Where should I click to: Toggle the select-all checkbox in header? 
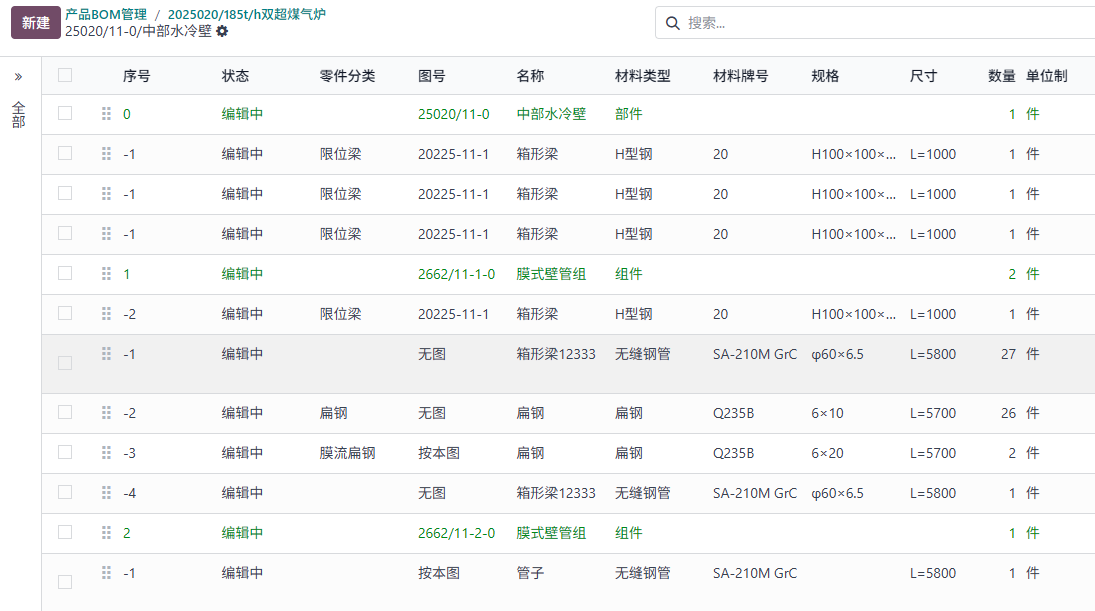[x=65, y=75]
